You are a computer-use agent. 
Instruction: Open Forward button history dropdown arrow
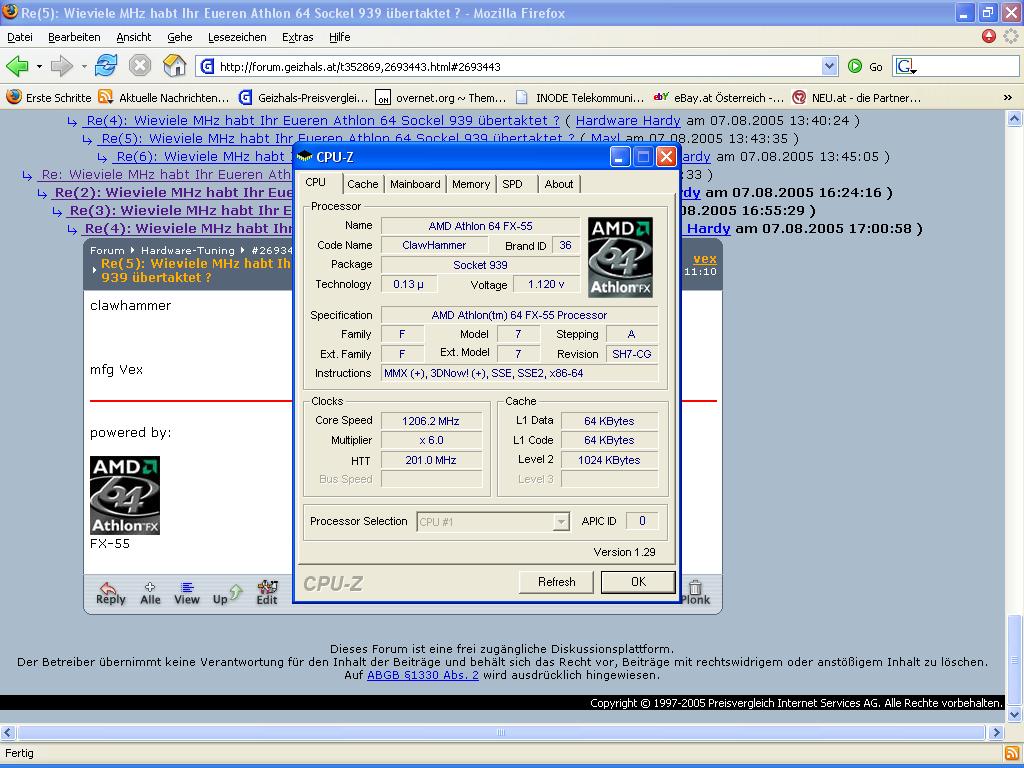[84, 66]
